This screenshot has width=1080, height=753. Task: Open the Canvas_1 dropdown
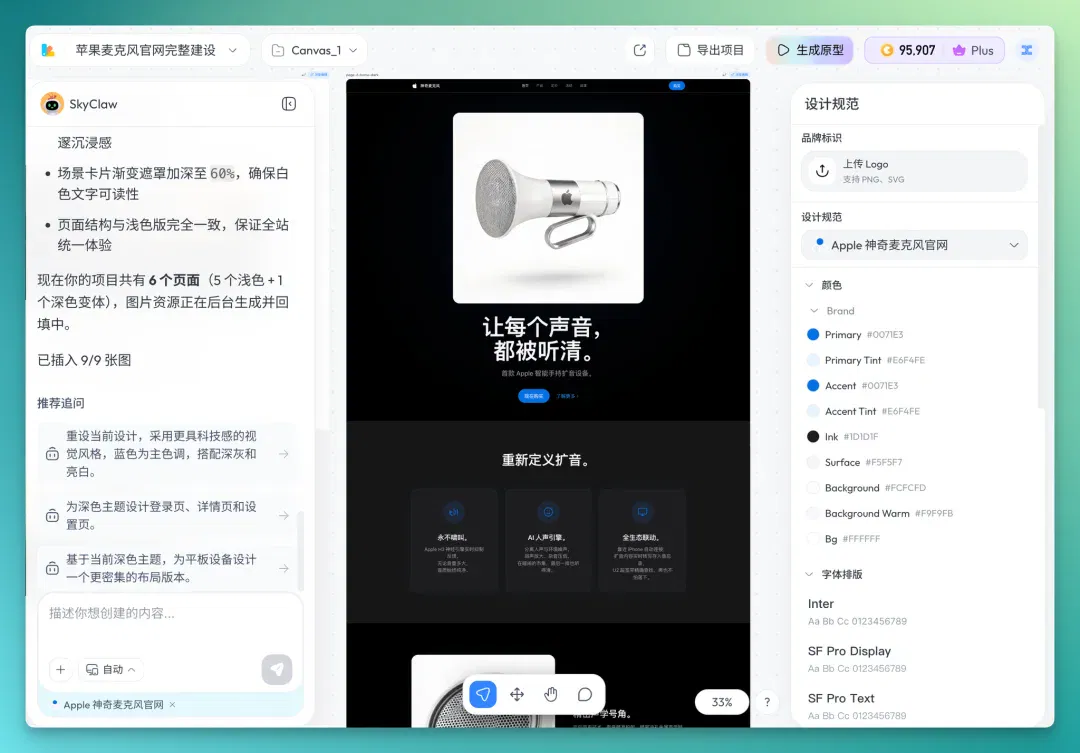coord(315,50)
